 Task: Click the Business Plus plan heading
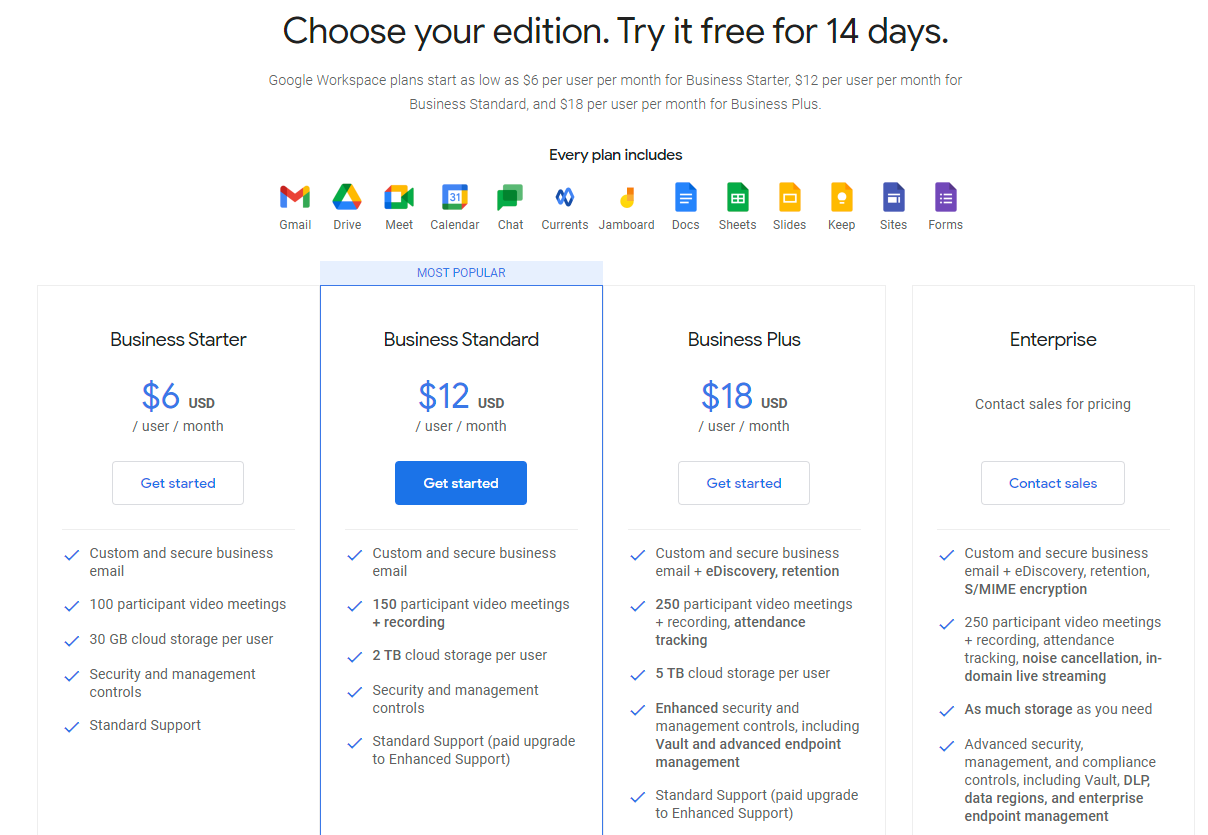click(744, 340)
